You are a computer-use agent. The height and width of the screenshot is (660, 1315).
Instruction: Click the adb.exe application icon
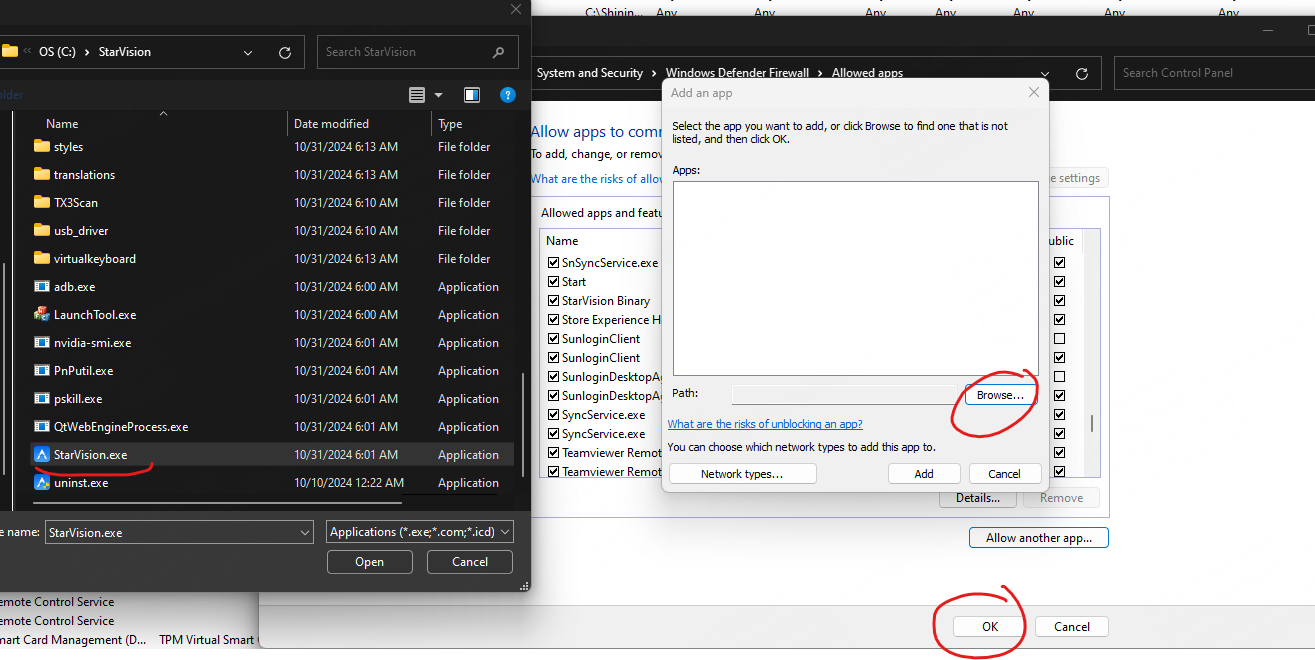(x=42, y=286)
